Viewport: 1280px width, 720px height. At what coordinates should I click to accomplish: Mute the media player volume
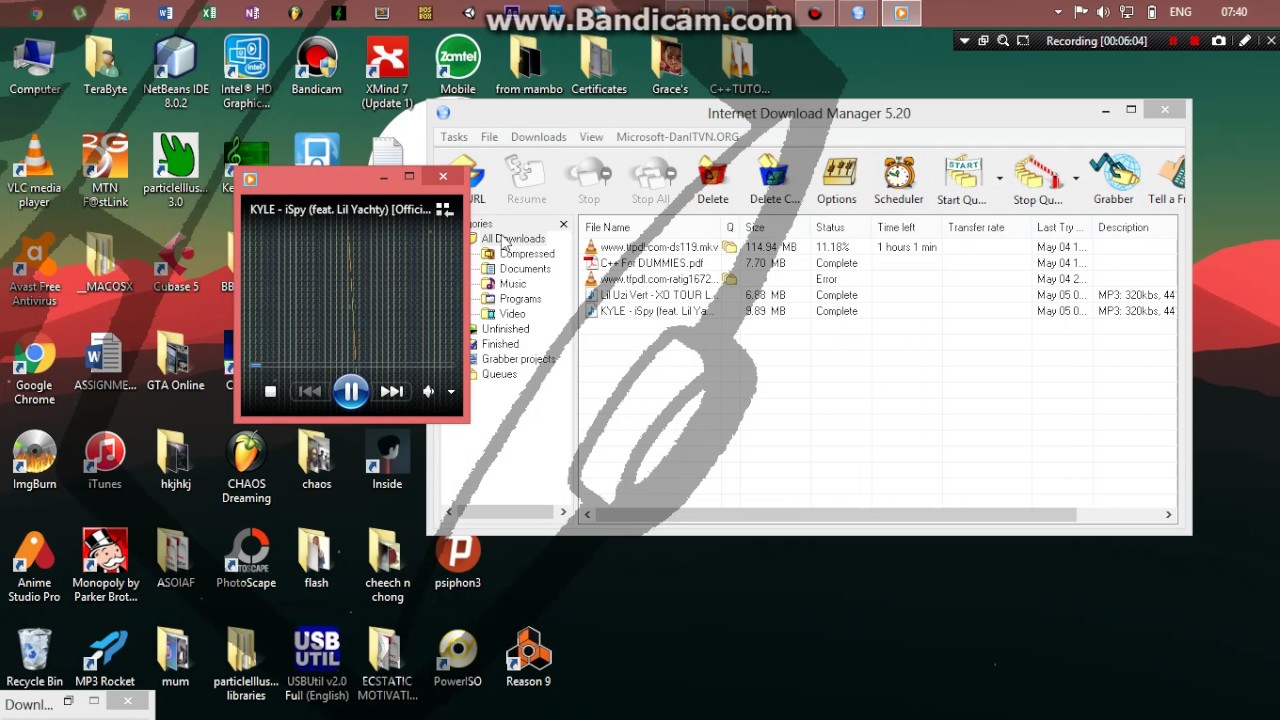428,392
